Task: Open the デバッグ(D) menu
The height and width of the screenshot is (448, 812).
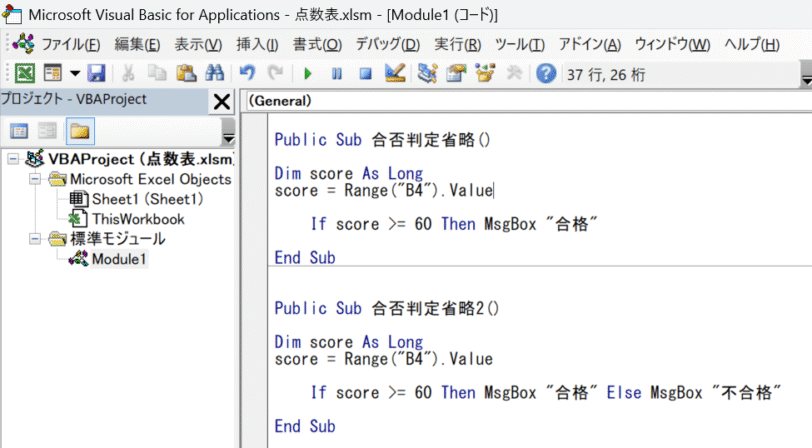Action: point(388,45)
